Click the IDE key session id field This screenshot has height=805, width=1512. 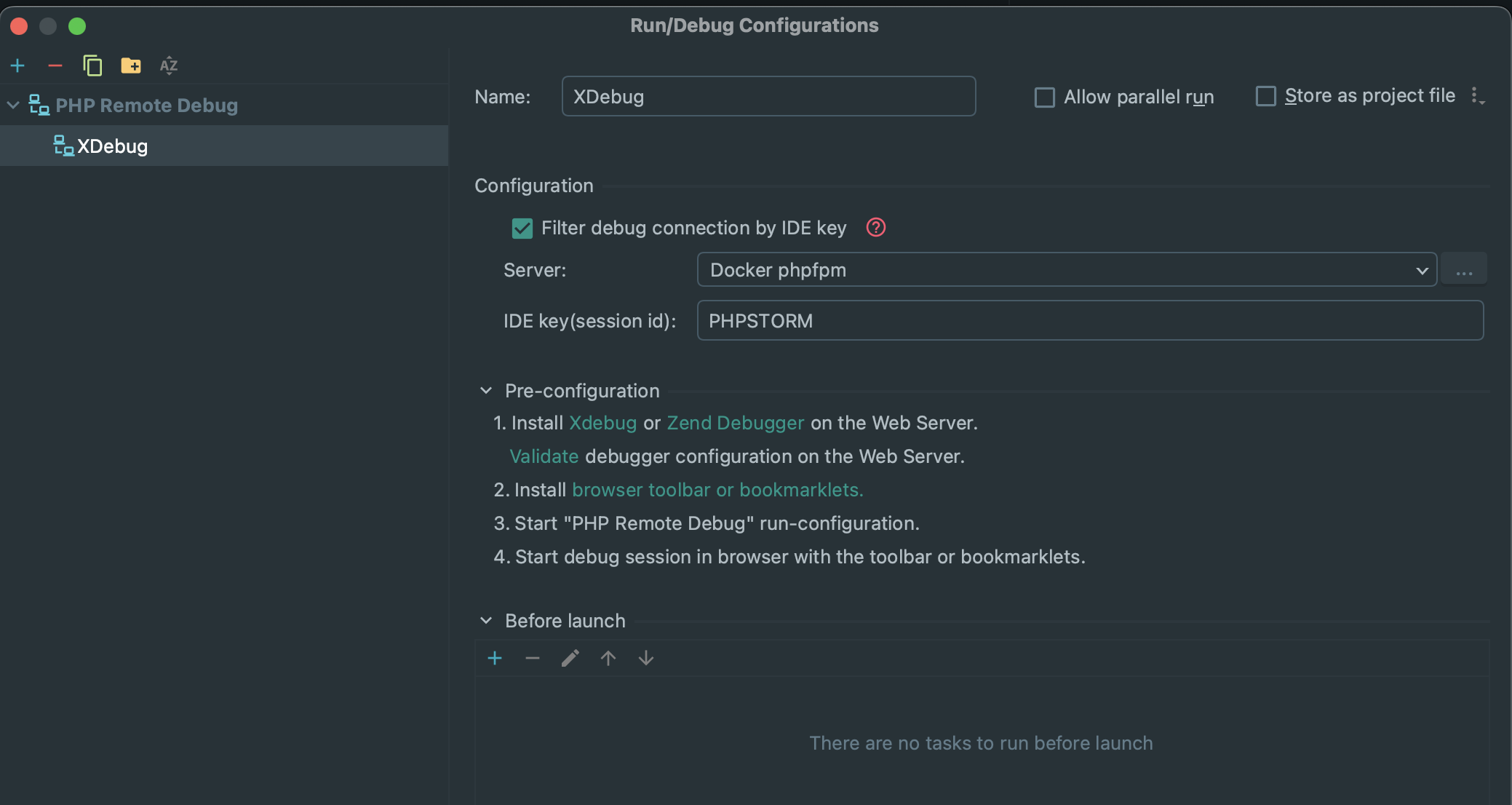click(1089, 321)
